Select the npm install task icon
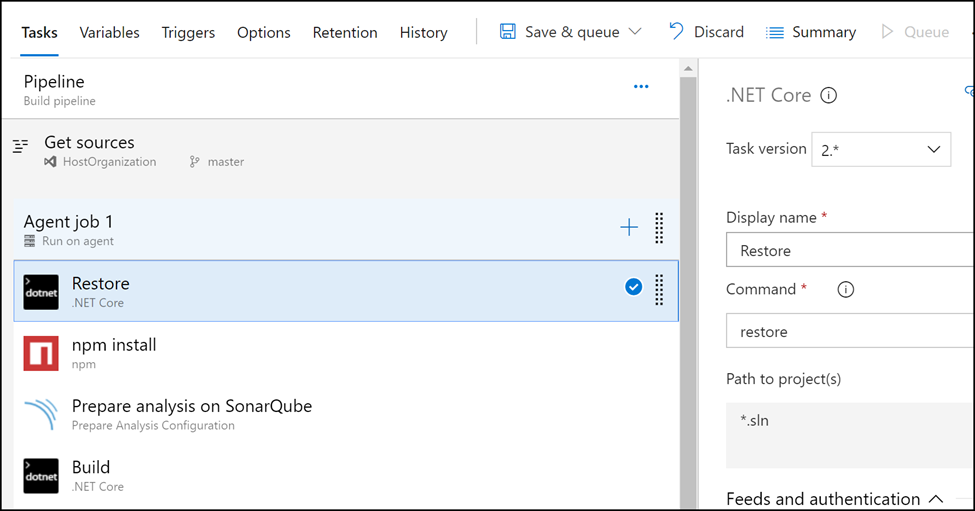This screenshot has height=511, width=975. point(41,353)
